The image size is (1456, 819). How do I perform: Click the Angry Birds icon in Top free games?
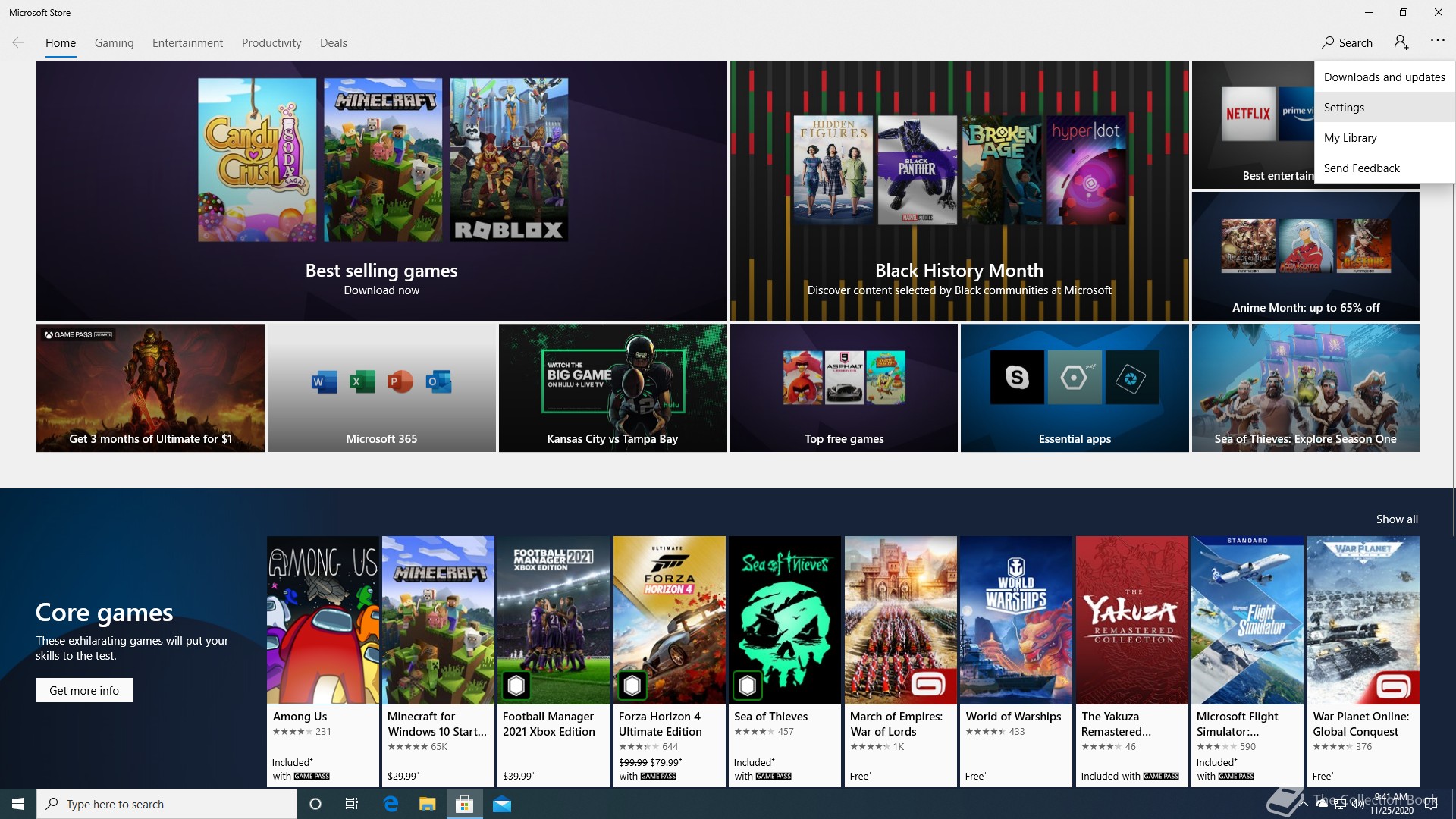click(803, 377)
